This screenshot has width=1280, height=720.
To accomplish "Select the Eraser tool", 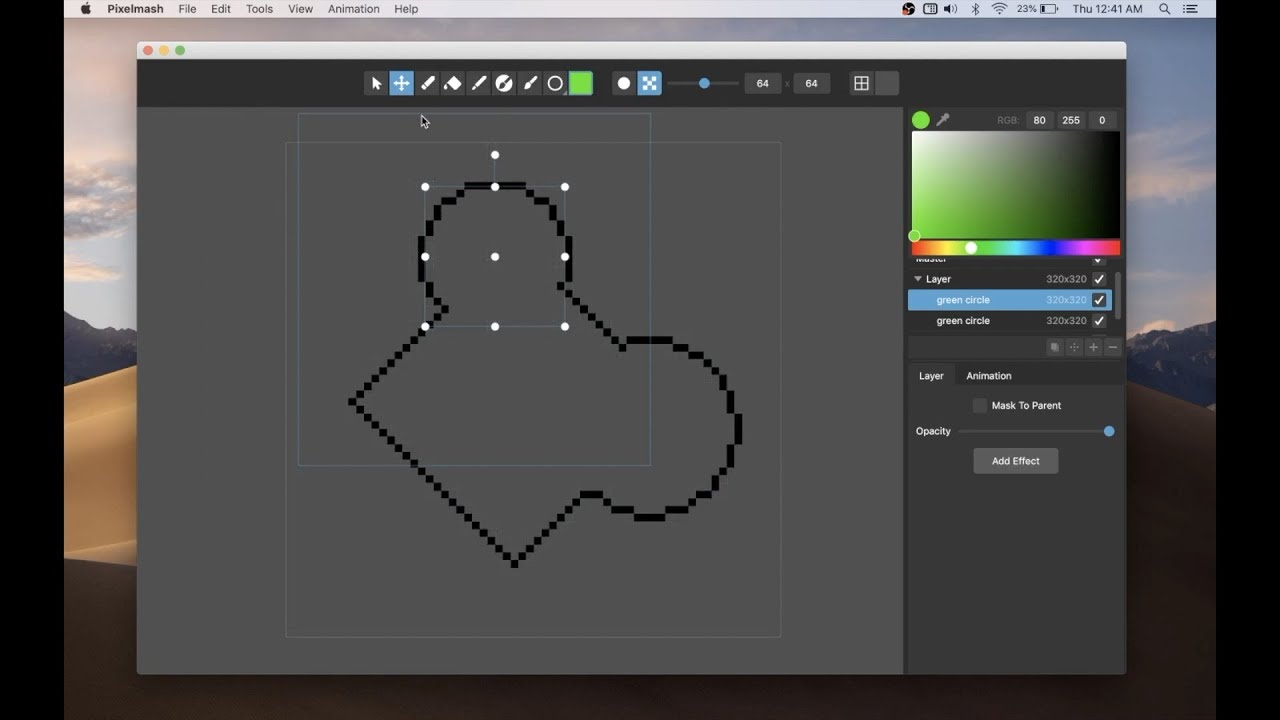I will (x=453, y=84).
